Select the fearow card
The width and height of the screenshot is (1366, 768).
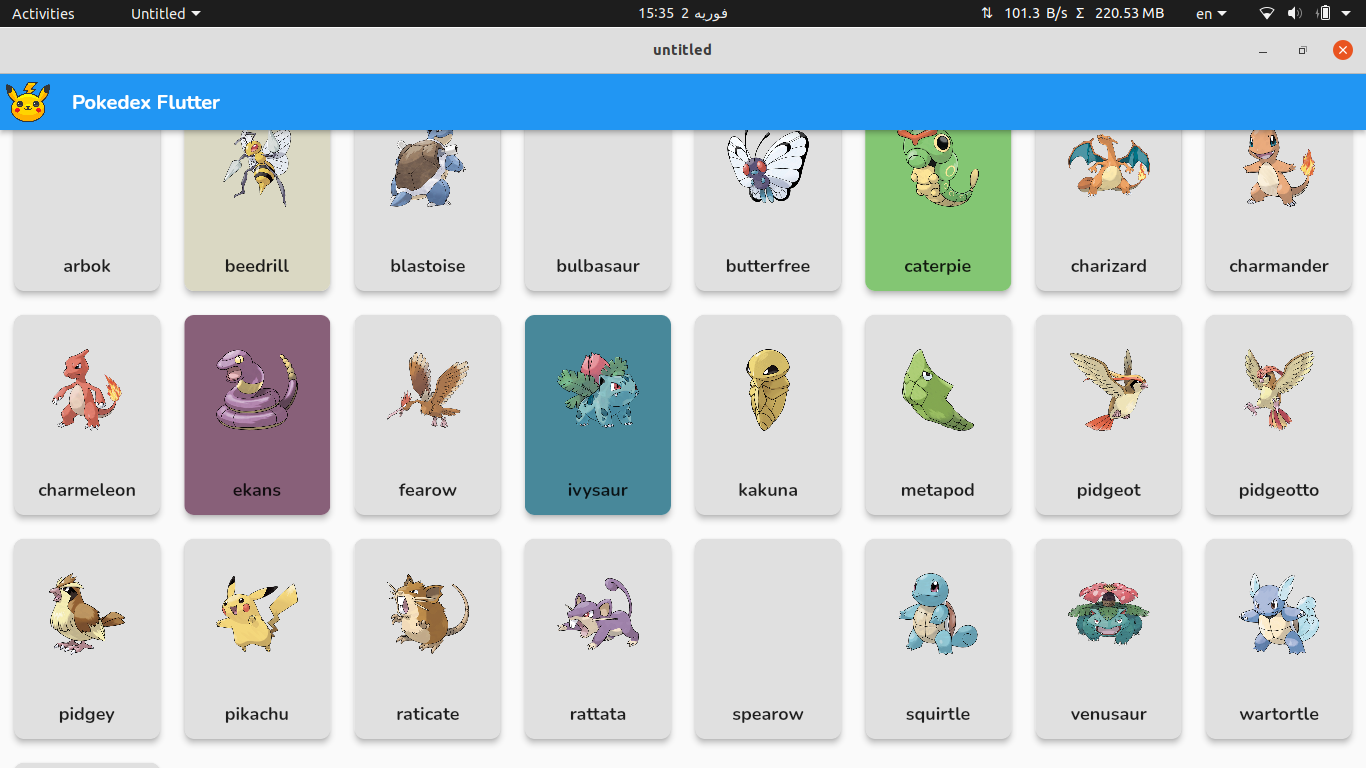tap(428, 415)
